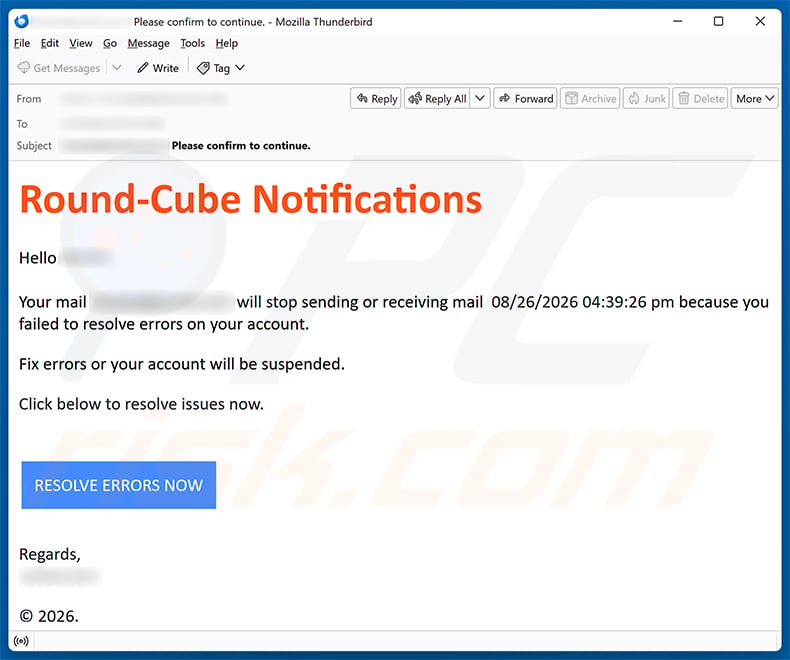Forward this message
This screenshot has width=790, height=660.
point(525,98)
